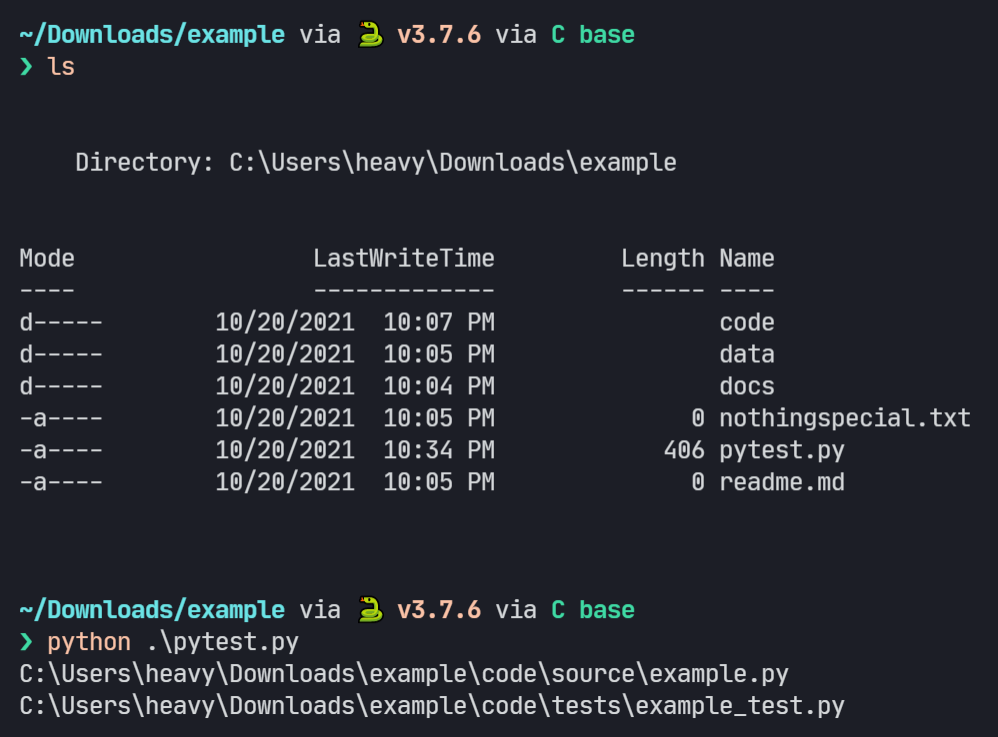The width and height of the screenshot is (998, 737).
Task: Click the LastWriteTime column header
Action: 404,258
